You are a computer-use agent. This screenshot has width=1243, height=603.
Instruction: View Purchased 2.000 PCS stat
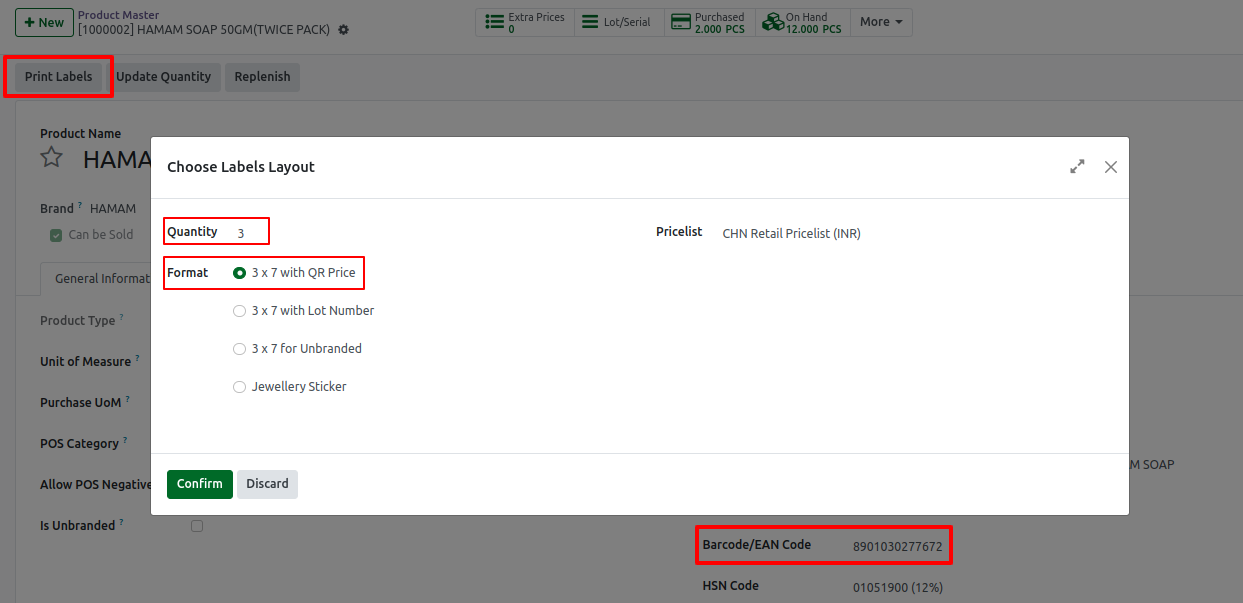709,22
